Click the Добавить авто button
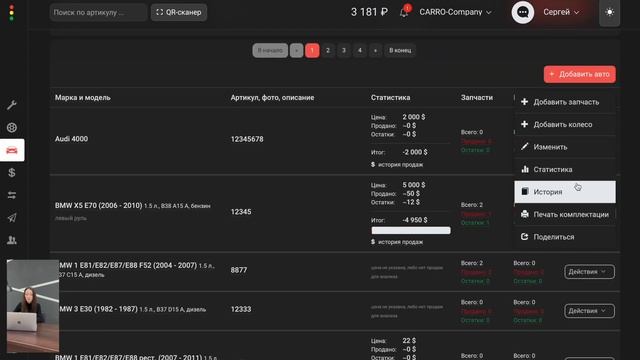Image resolution: width=640 pixels, height=360 pixels. click(x=580, y=74)
